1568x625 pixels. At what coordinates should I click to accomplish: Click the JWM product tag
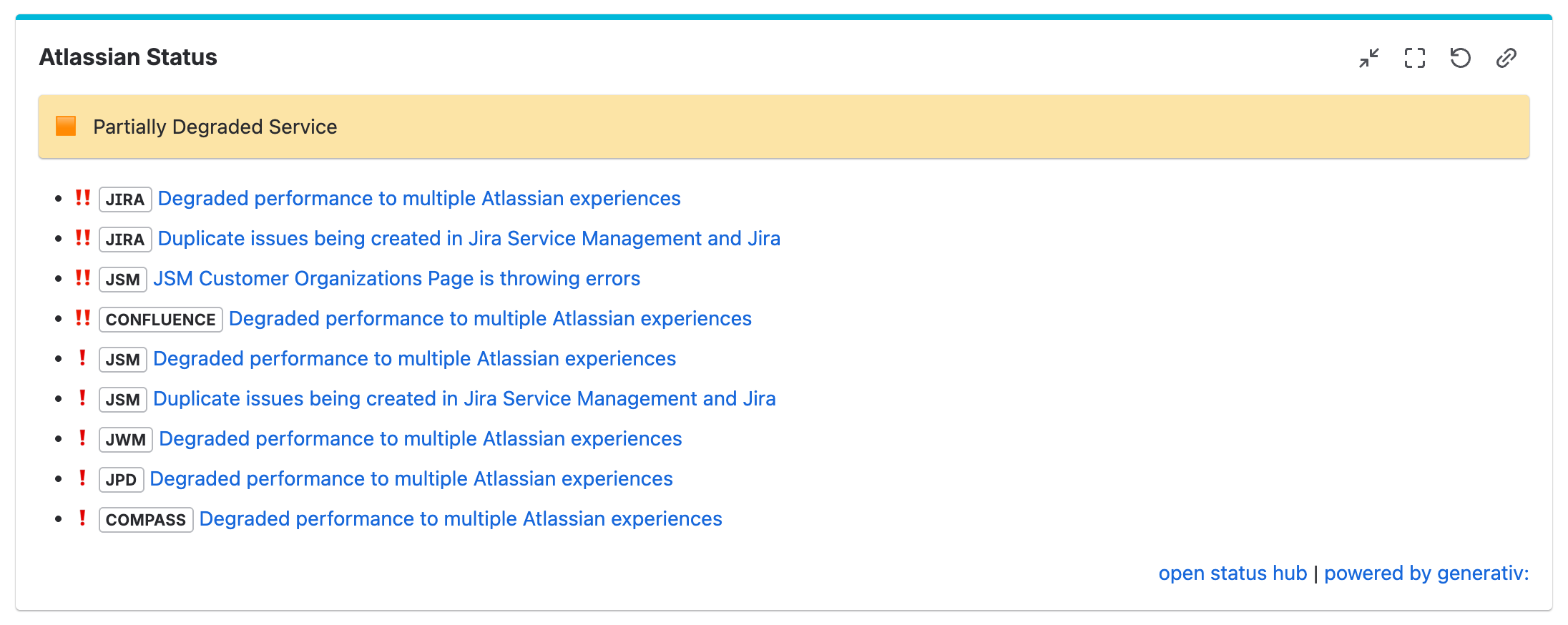point(125,440)
